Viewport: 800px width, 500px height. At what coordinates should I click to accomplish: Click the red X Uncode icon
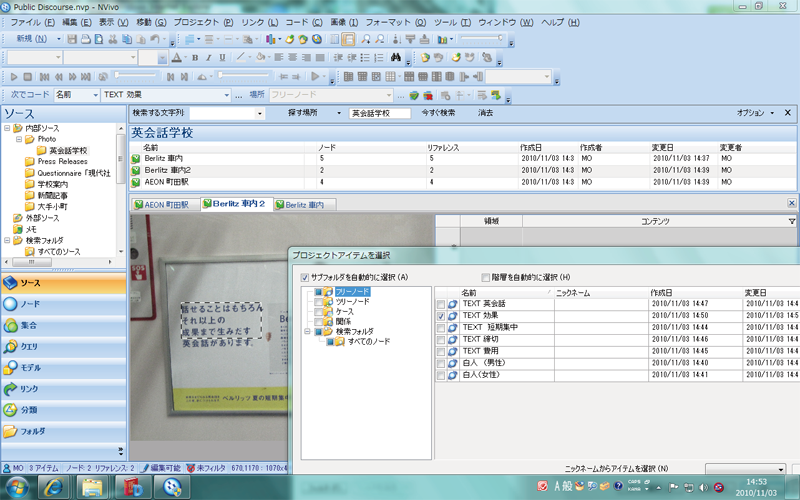coord(428,95)
